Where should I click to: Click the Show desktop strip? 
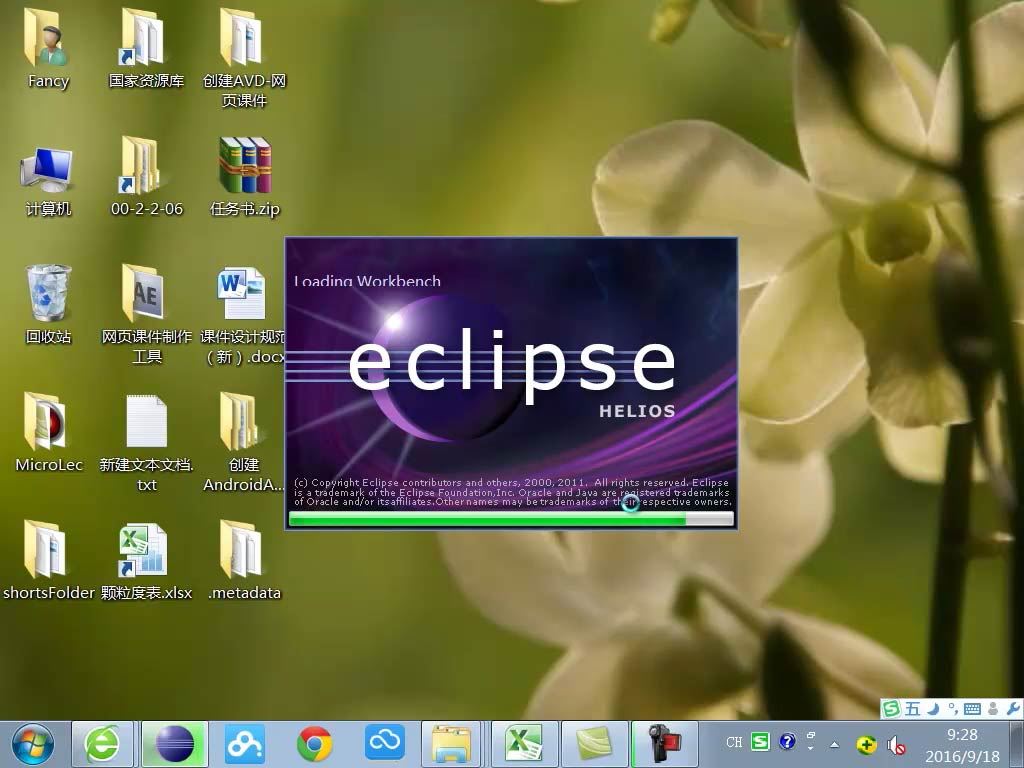(x=1018, y=744)
